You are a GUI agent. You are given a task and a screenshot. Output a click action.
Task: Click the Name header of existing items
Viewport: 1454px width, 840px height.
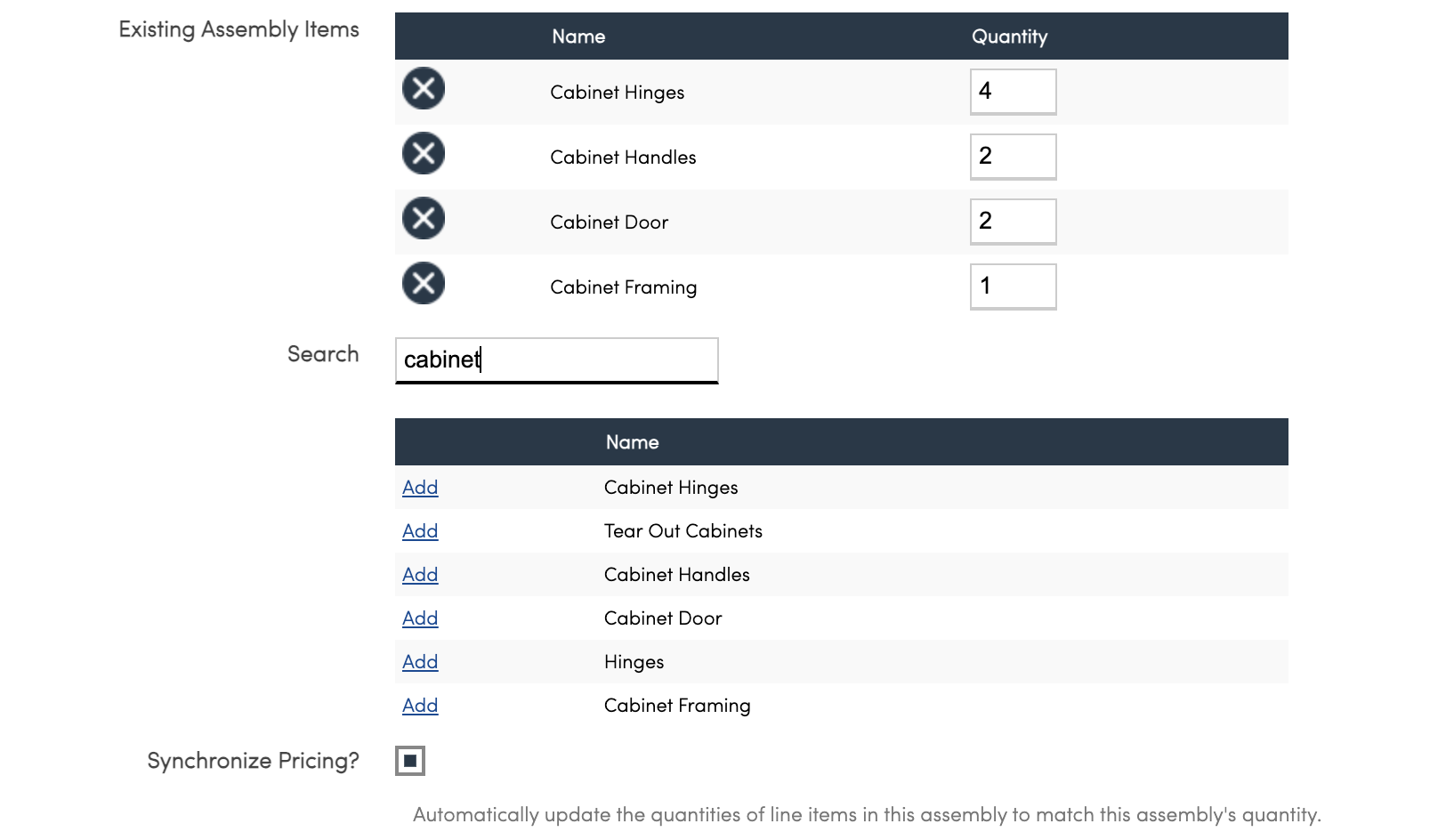pos(578,36)
